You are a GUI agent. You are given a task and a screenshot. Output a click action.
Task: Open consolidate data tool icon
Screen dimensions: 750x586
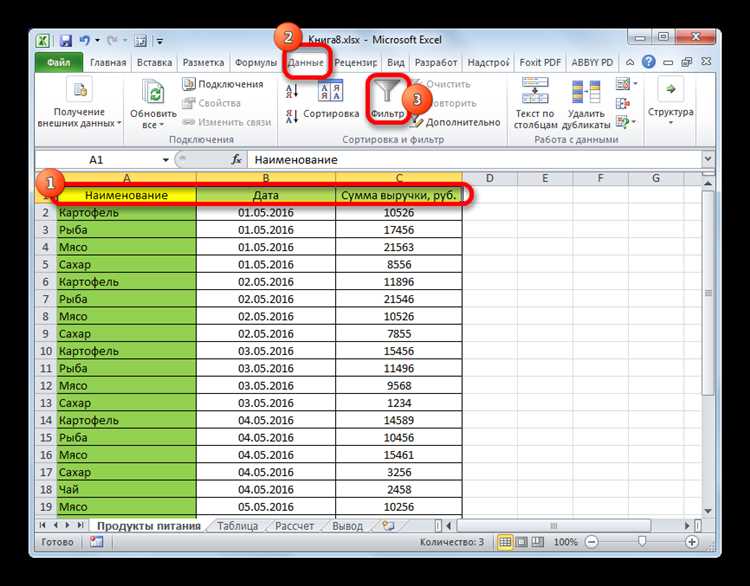(623, 103)
